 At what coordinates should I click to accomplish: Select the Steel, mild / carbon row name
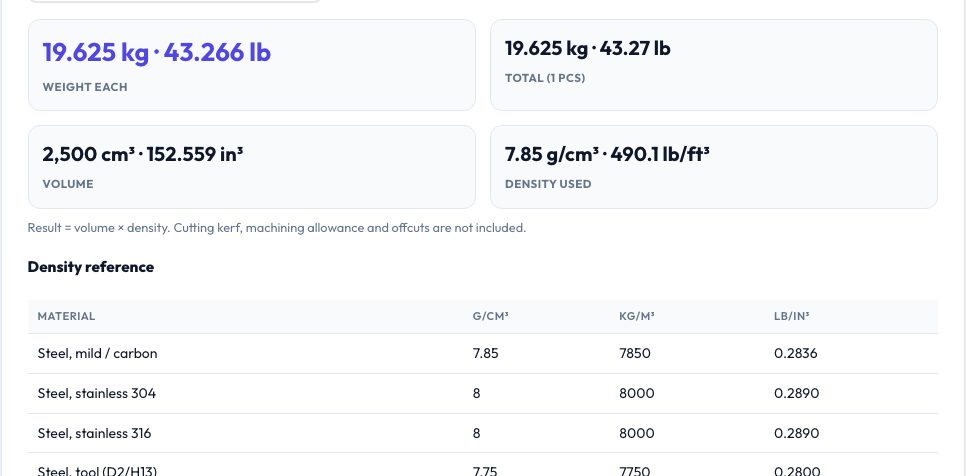[97, 353]
